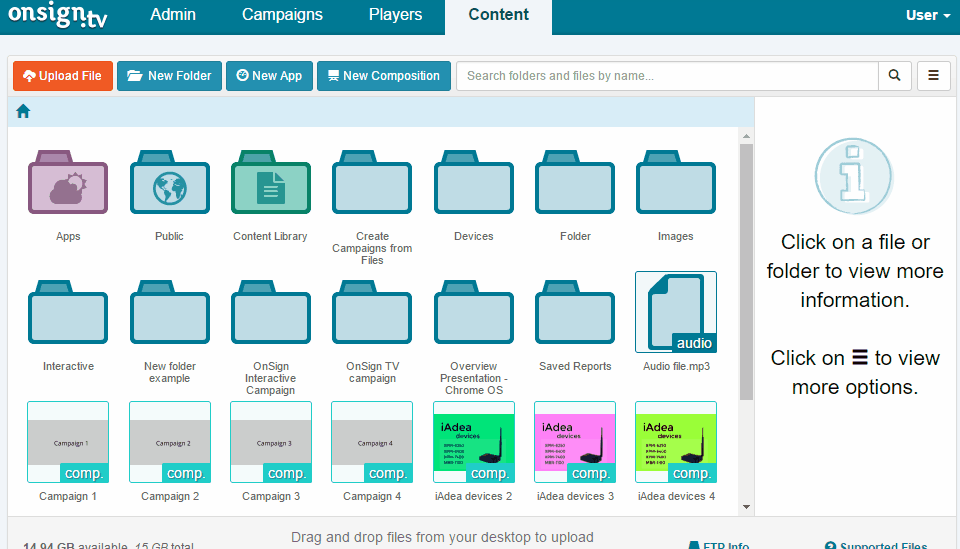Image resolution: width=960 pixels, height=549 pixels.
Task: Select the Campaign 3 composition thumbnail
Action: (271, 442)
